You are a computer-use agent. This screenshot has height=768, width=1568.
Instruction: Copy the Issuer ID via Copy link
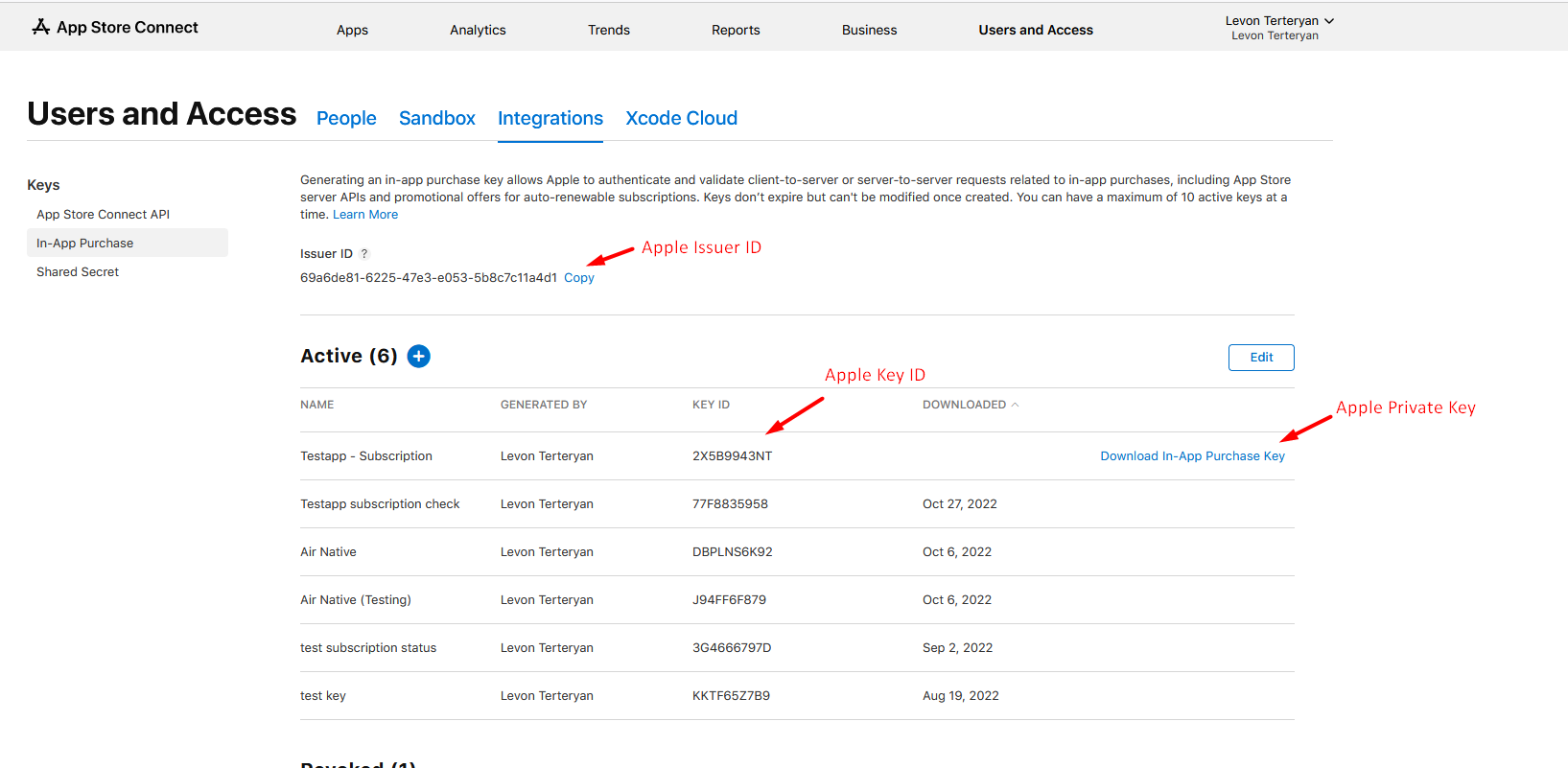click(578, 278)
